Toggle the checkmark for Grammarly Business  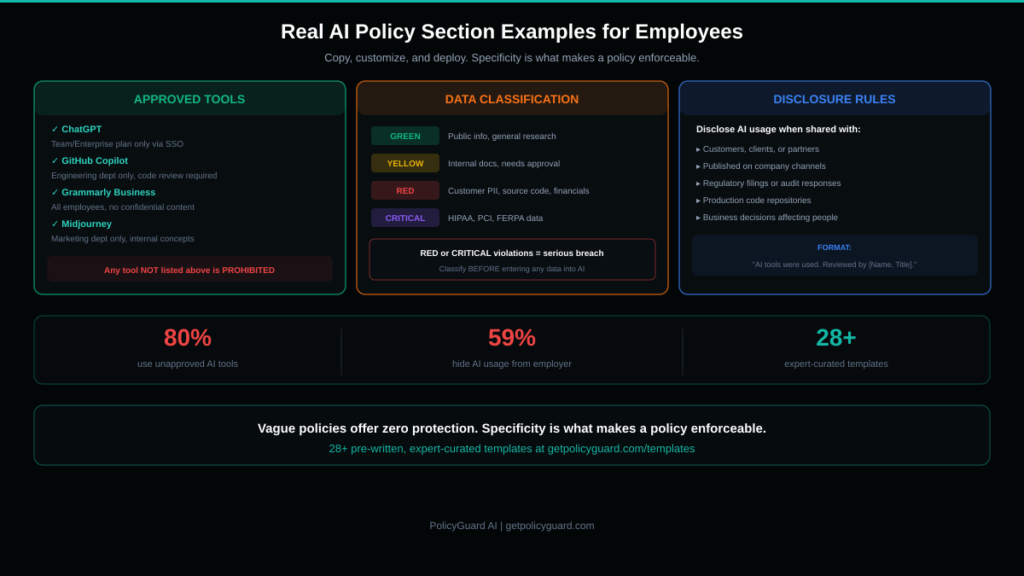53,192
